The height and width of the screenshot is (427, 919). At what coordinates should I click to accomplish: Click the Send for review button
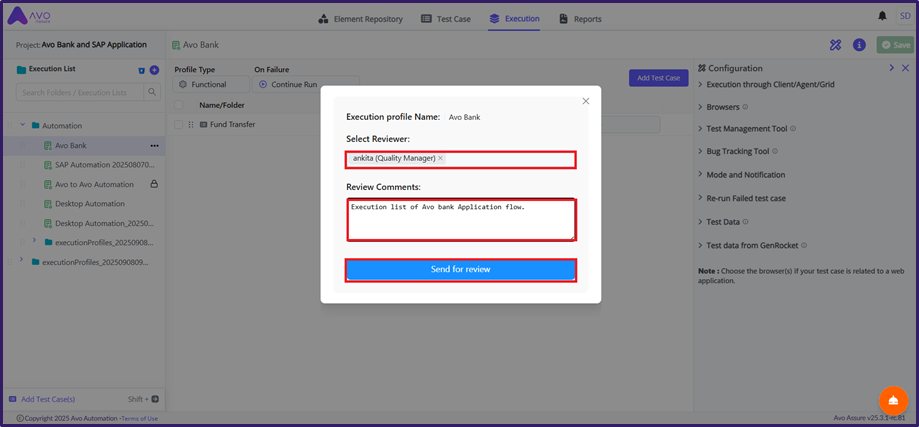pos(460,270)
